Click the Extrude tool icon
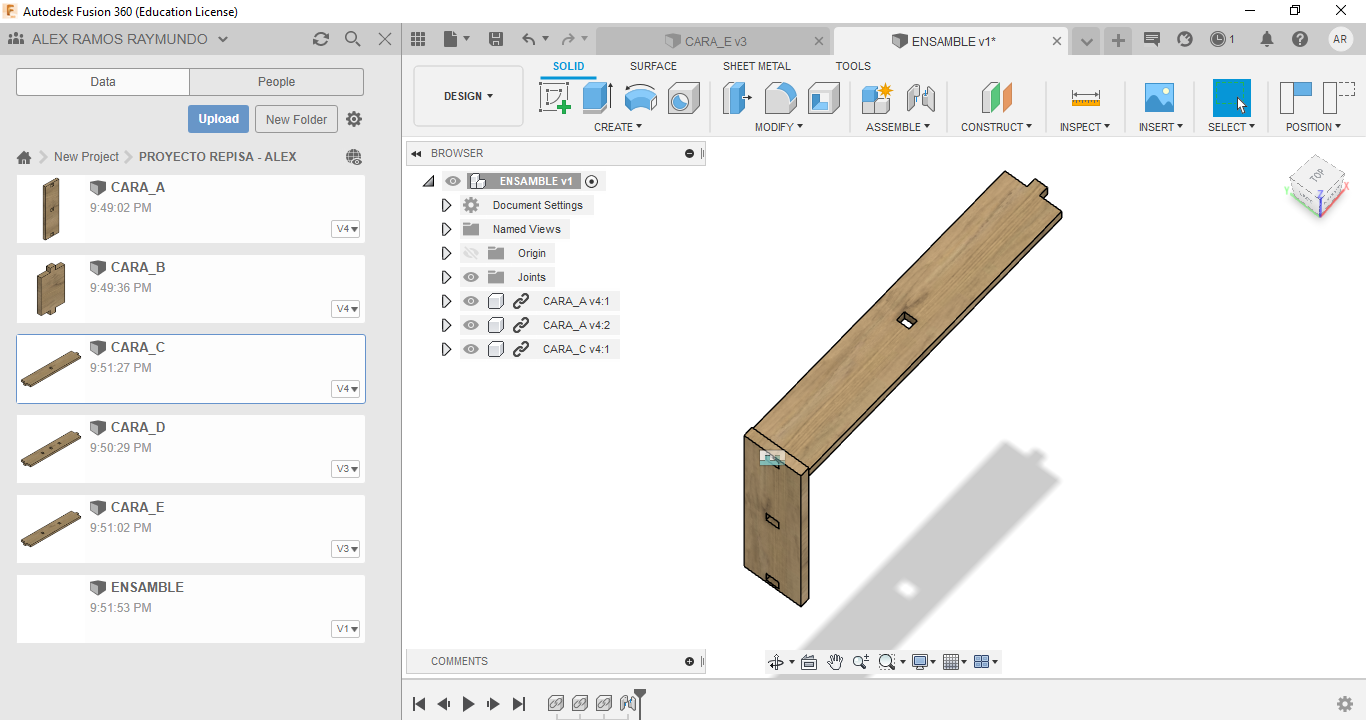 [x=597, y=98]
